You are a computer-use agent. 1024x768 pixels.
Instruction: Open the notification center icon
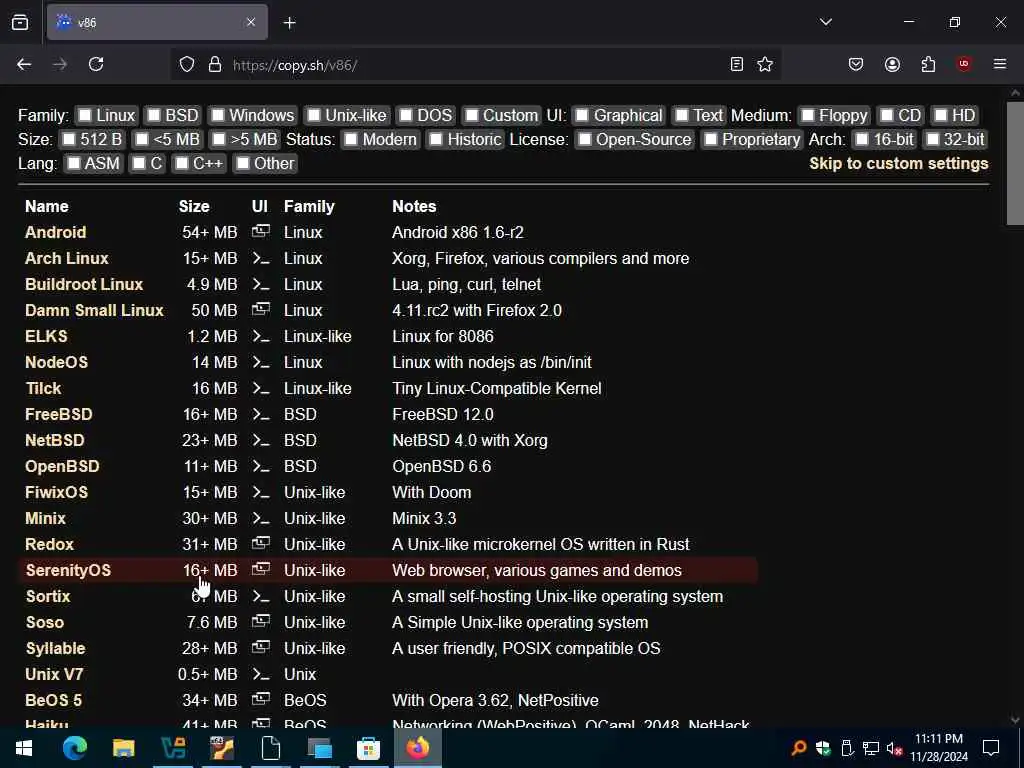click(991, 748)
